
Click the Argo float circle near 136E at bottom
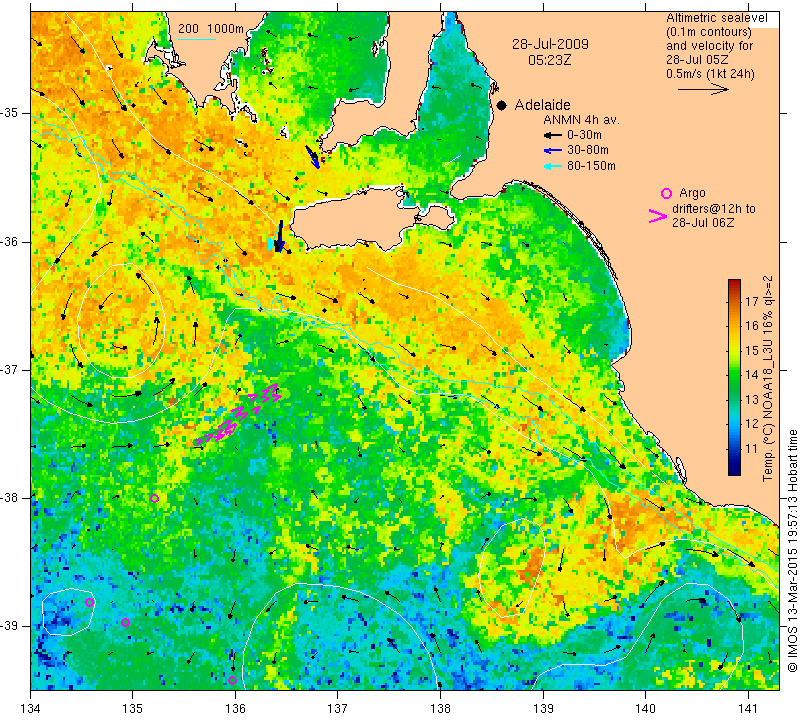pos(232,680)
